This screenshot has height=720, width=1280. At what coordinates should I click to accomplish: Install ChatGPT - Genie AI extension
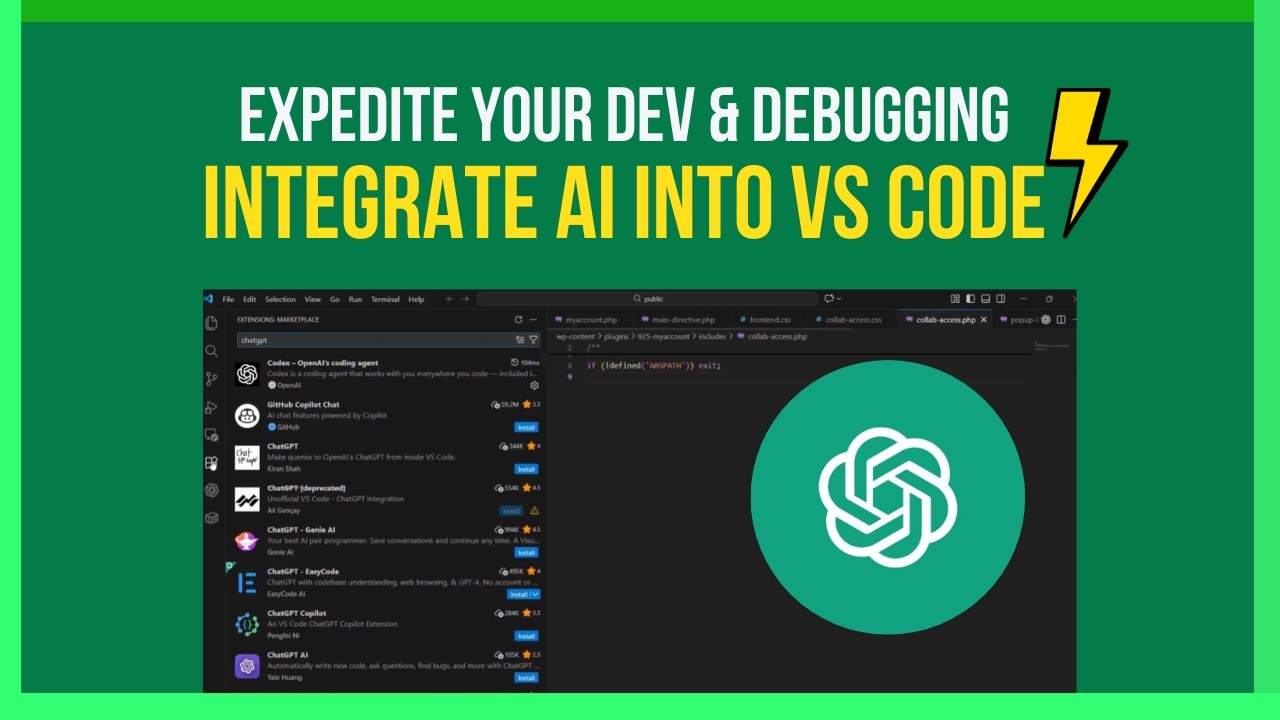click(526, 552)
